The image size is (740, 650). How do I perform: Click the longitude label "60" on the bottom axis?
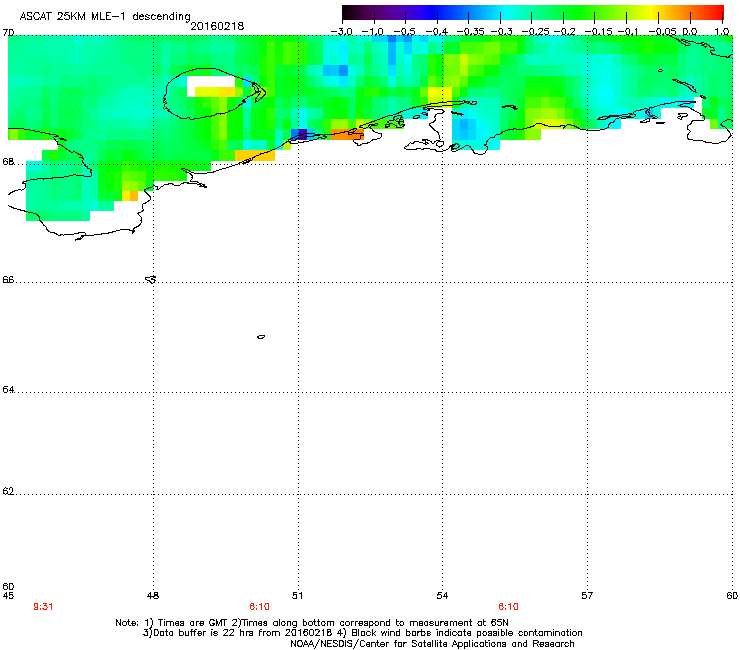(x=732, y=596)
